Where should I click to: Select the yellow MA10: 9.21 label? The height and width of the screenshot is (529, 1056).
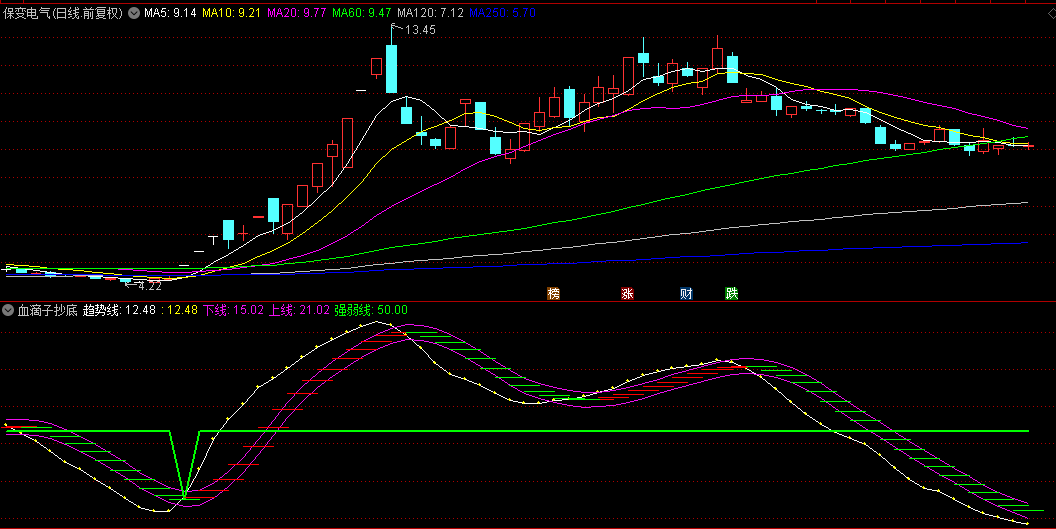(x=232, y=12)
